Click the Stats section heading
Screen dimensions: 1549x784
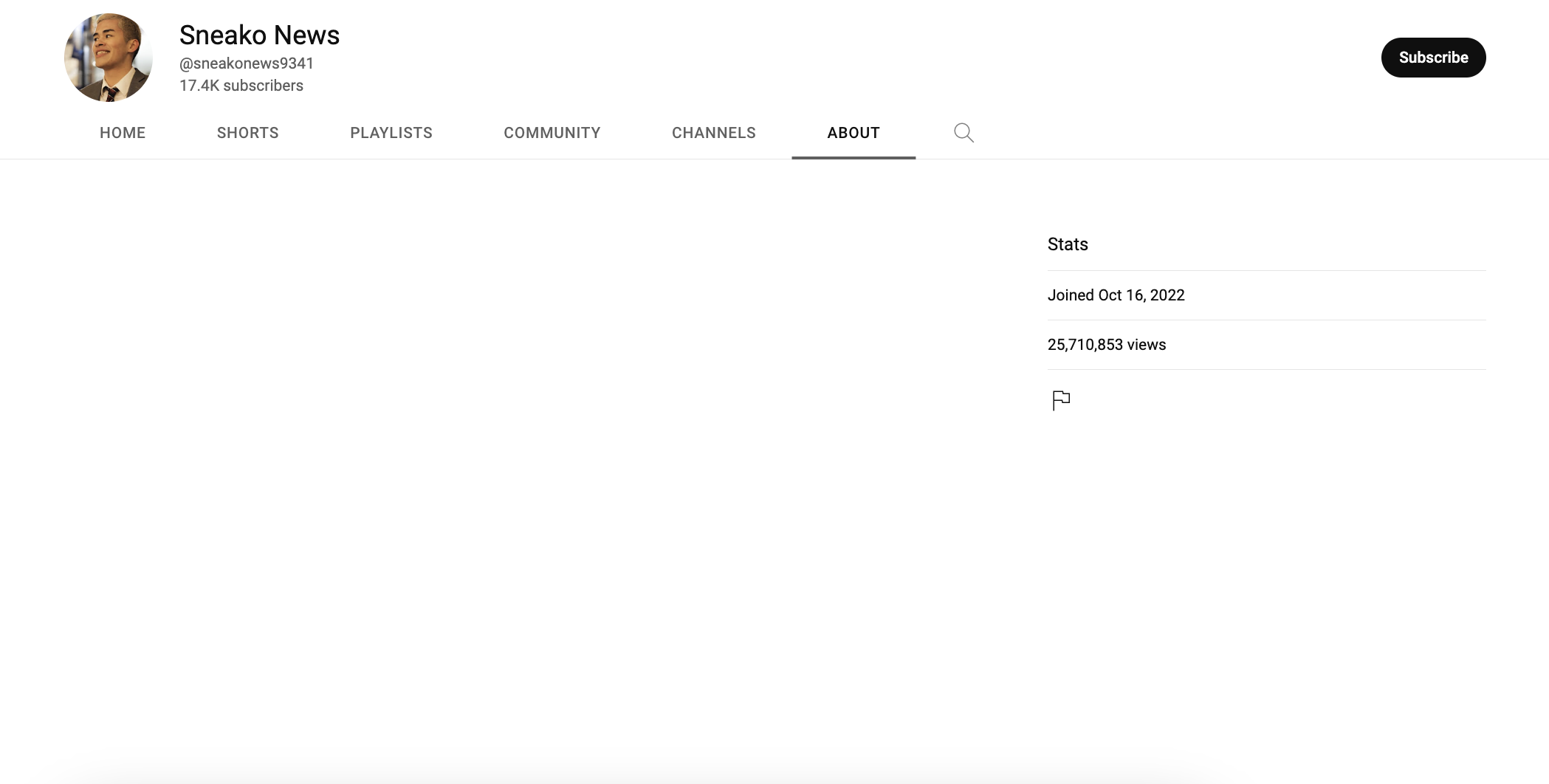click(1068, 244)
